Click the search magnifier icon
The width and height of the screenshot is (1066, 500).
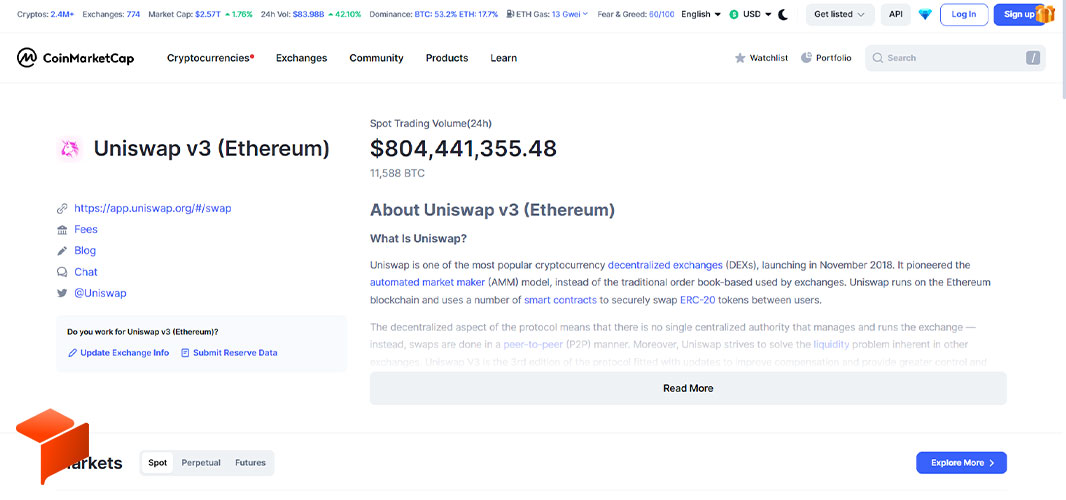coord(878,58)
